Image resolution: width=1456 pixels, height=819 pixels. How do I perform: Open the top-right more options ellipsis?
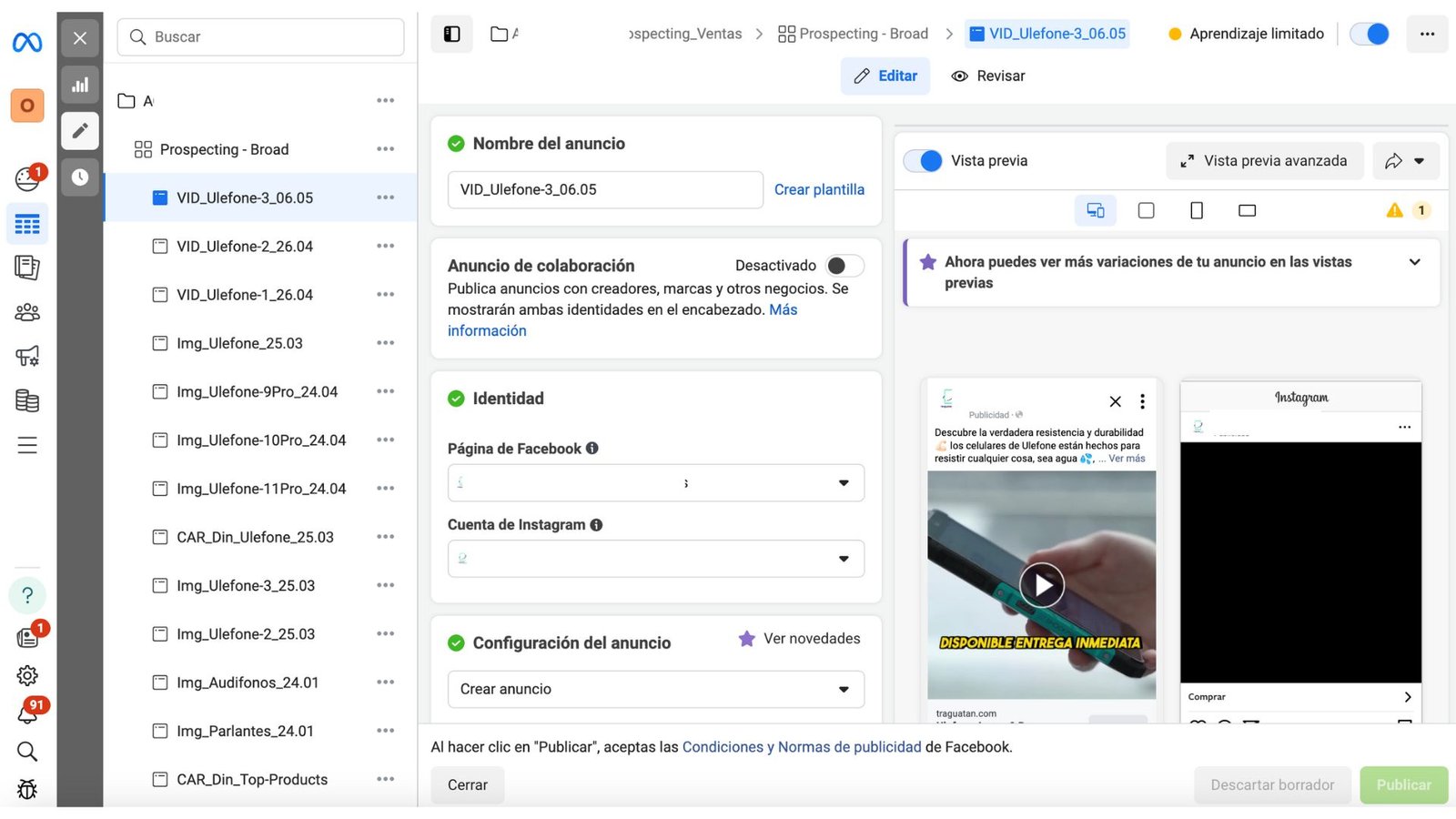(1427, 34)
